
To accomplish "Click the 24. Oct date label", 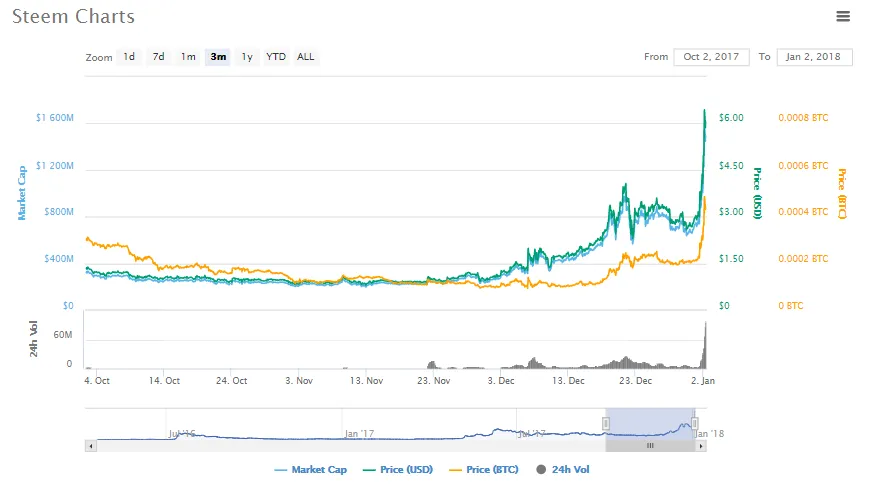I will click(232, 381).
